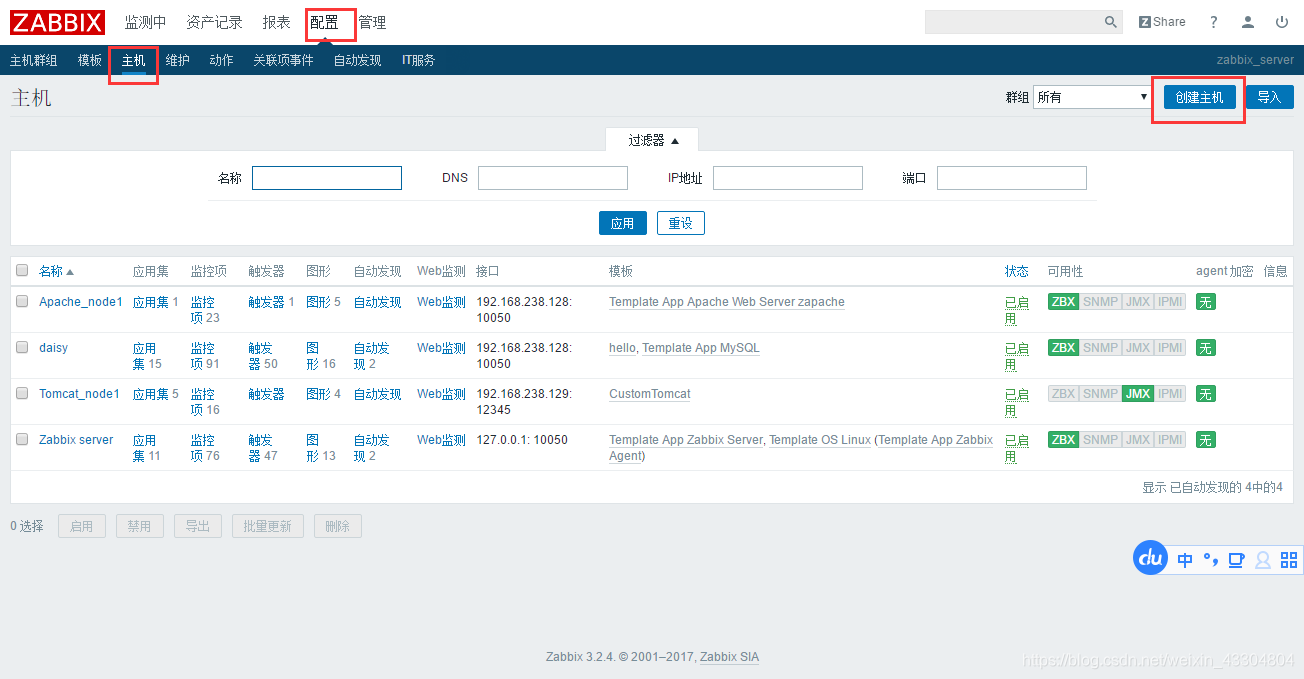The width and height of the screenshot is (1304, 679).
Task: Open the CustomTomcat template link
Action: point(650,394)
